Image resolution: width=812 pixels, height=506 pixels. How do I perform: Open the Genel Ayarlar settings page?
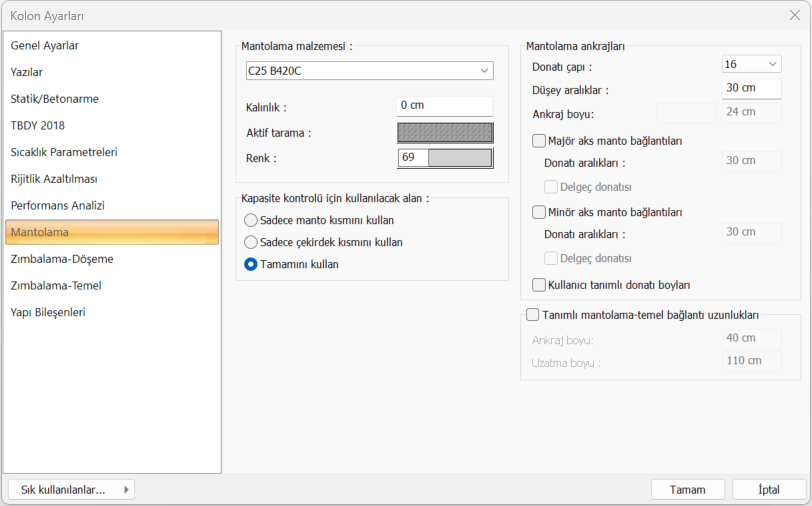tap(45, 45)
